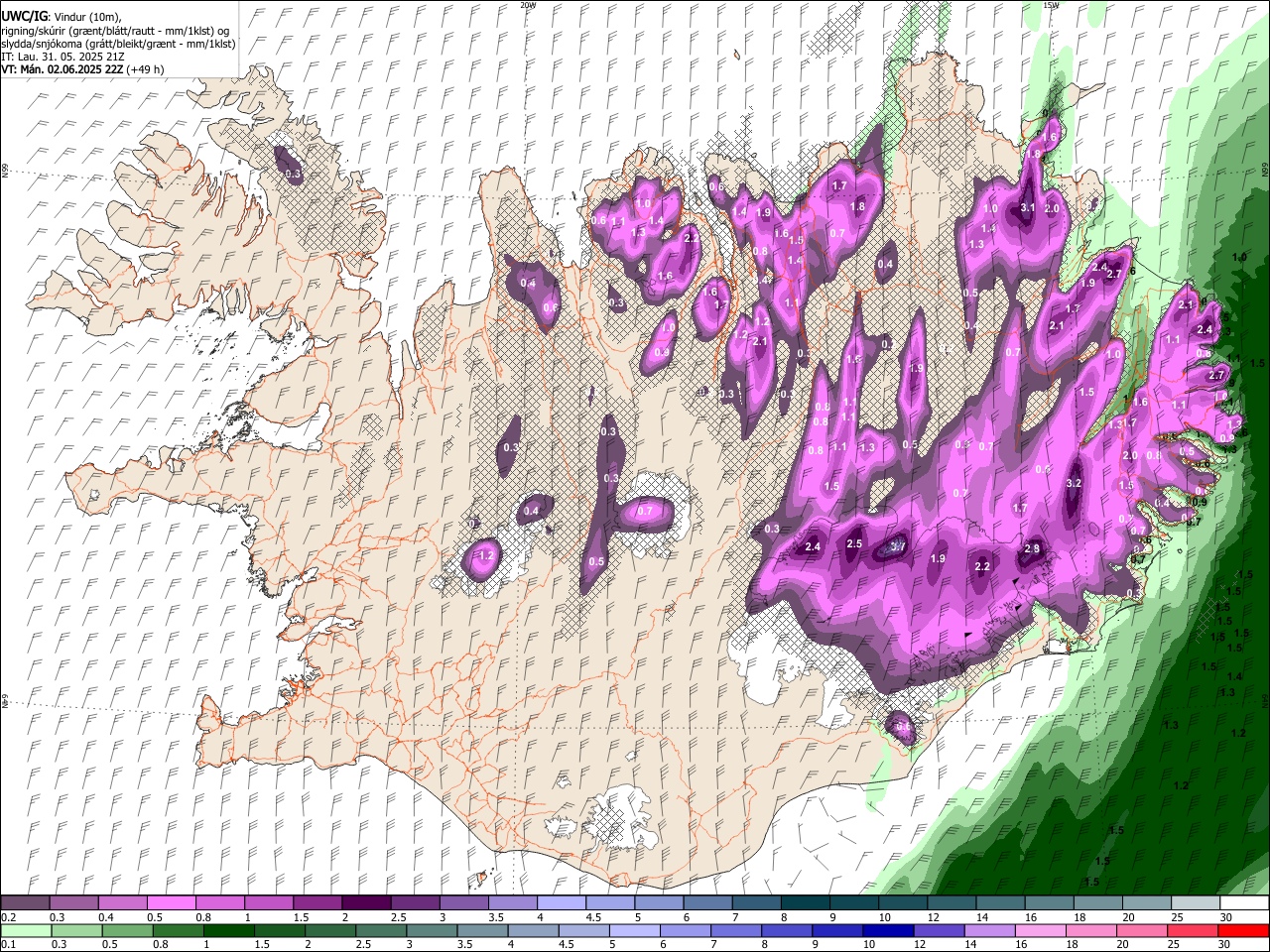The height and width of the screenshot is (952, 1270).
Task: Click the 3.1 precipitation value on the map
Action: click(1028, 208)
